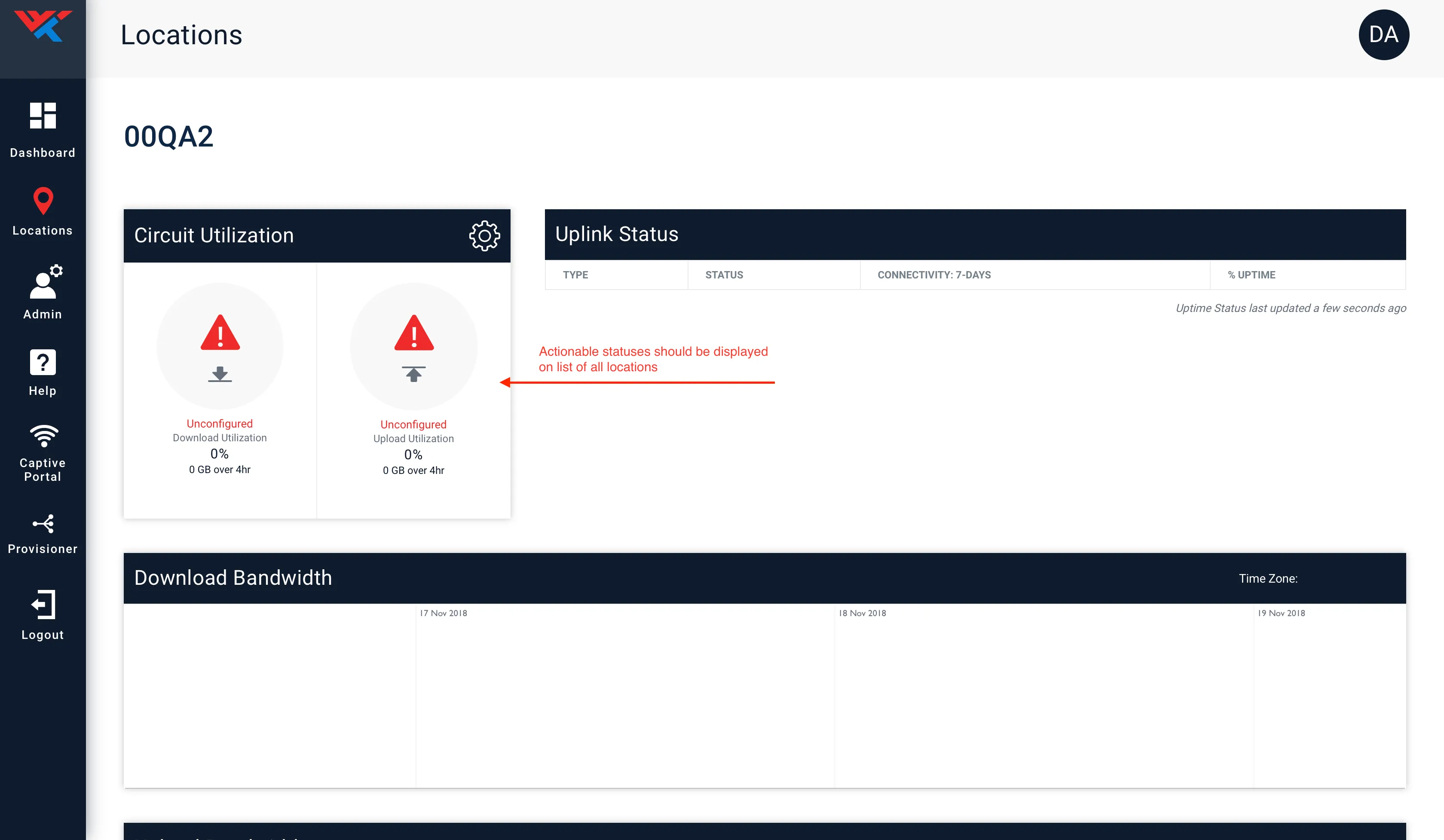Viewport: 1444px width, 840px height.
Task: Click the download 0% value
Action: pyautogui.click(x=220, y=454)
